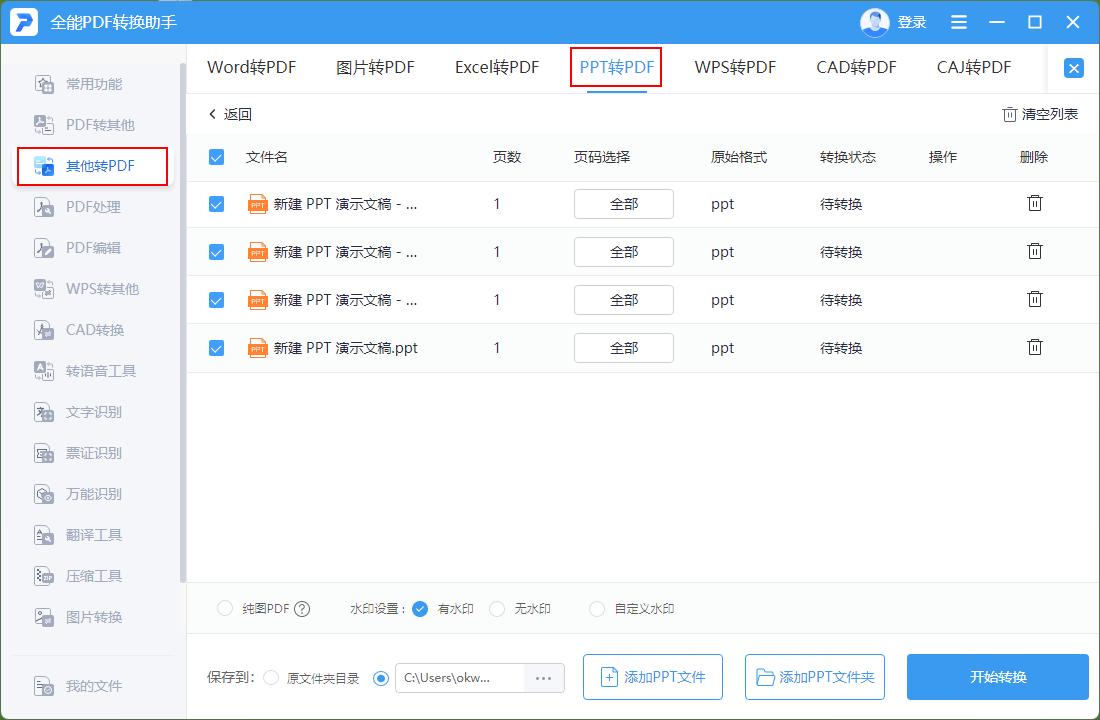Browse save path with the ... button

pyautogui.click(x=544, y=677)
